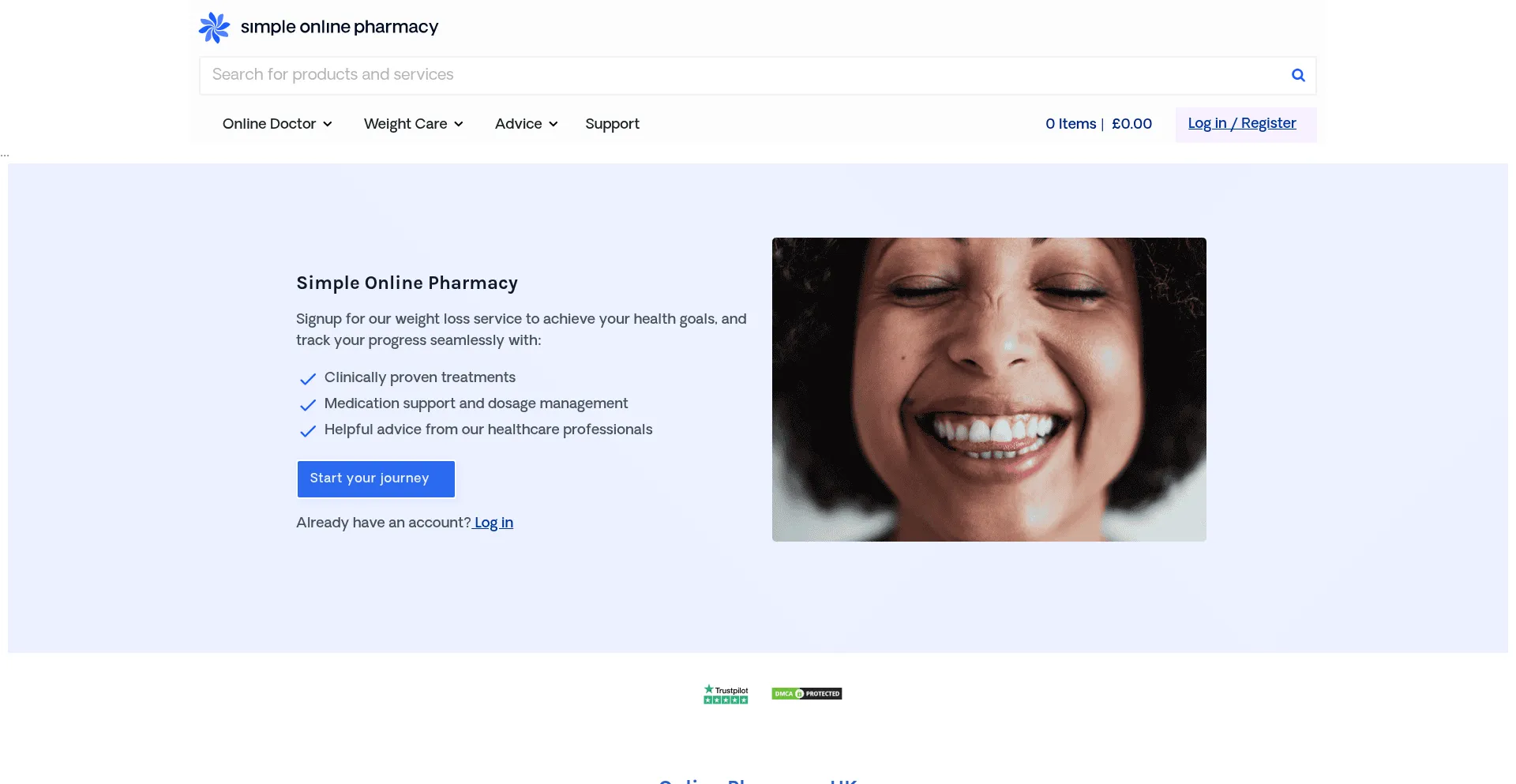Click the checkmark beside Medication support line
1516x784 pixels.
308,405
